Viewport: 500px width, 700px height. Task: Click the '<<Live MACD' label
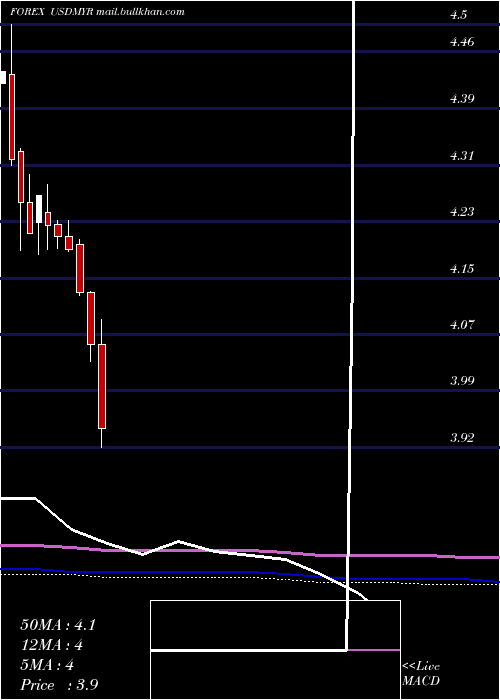(x=421, y=674)
